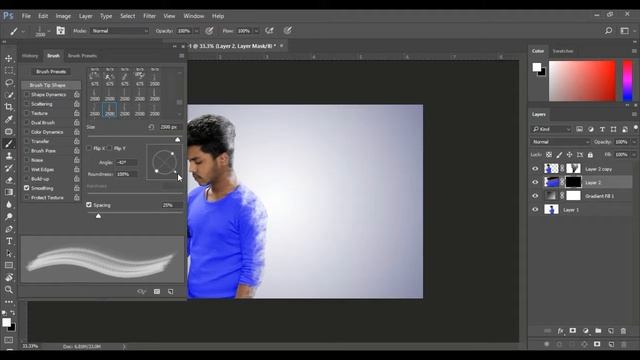Screen dimensions: 640x360
Task: Select the Eyedropper tool
Action: (x=9, y=119)
